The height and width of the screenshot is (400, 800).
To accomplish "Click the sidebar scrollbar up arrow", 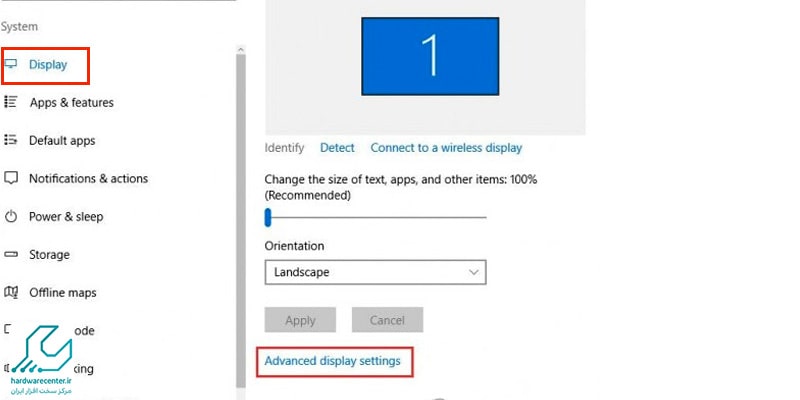I will coord(241,49).
